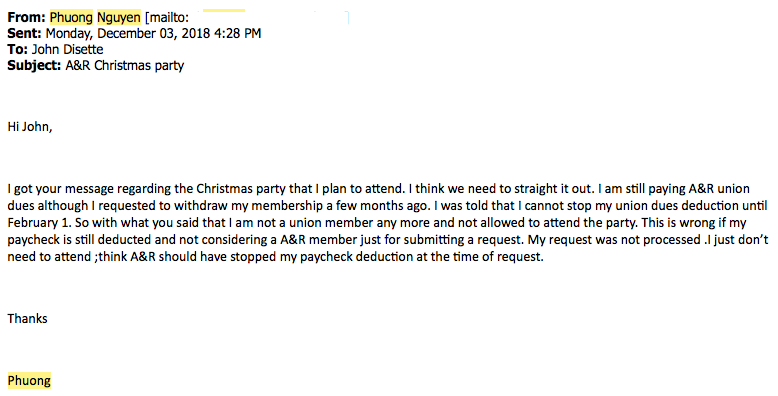Click the subject text A&R Christmas party

tap(125, 66)
